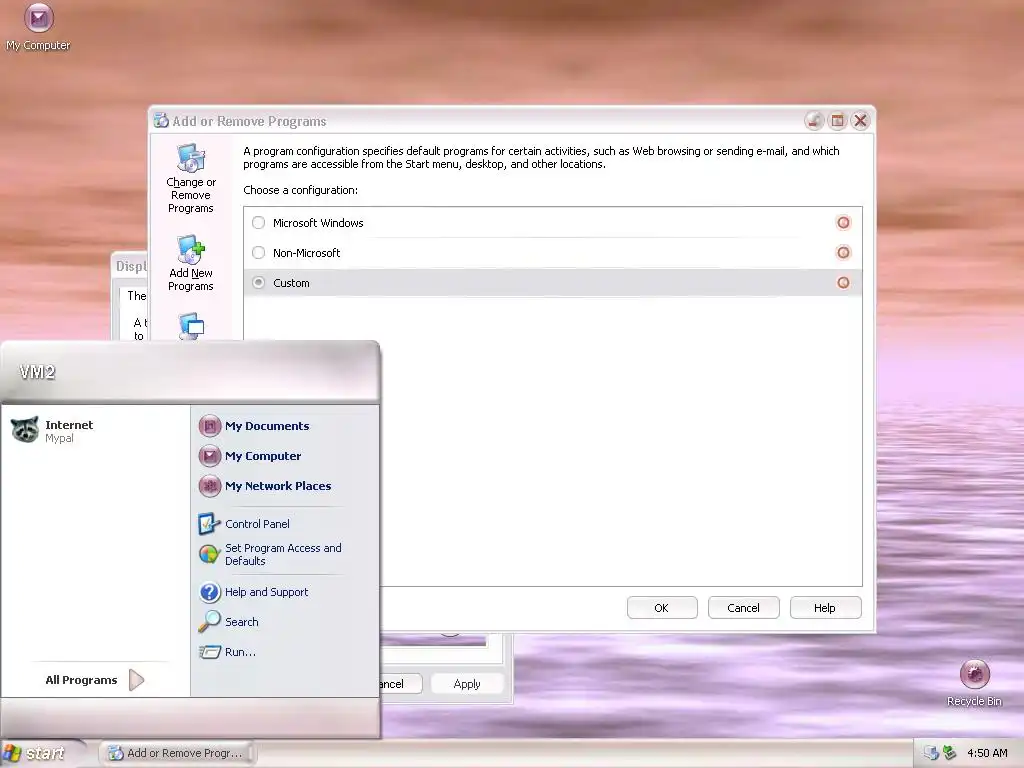The width and height of the screenshot is (1024, 768).
Task: Click the network tray icon
Action: pyautogui.click(x=931, y=753)
